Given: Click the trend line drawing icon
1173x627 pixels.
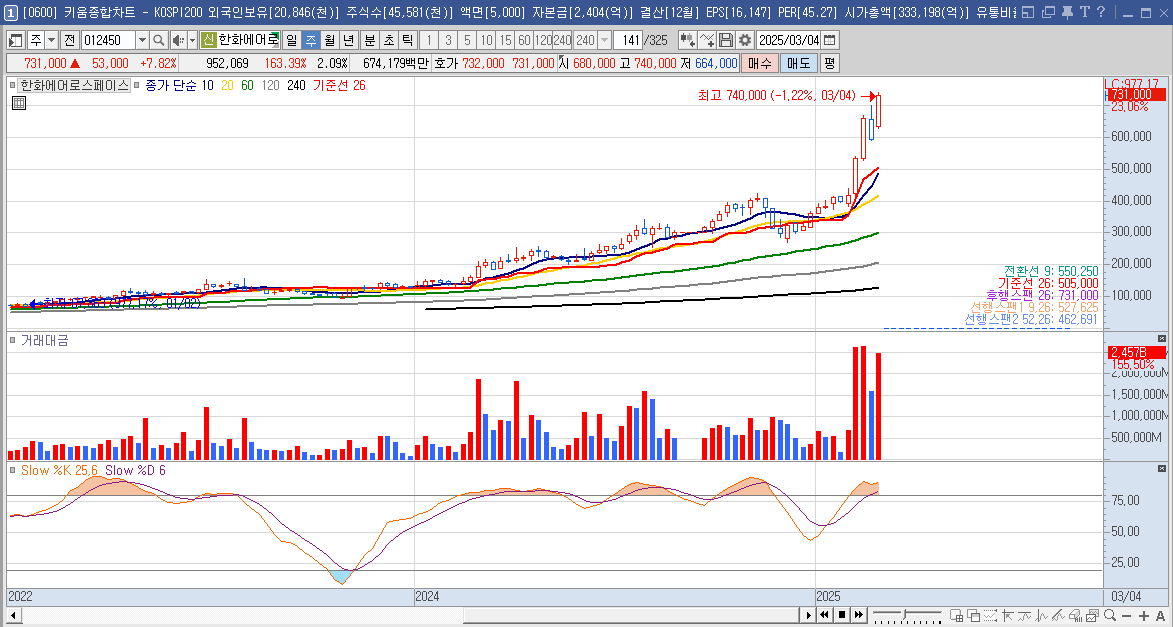Looking at the screenshot, I should (x=1058, y=615).
